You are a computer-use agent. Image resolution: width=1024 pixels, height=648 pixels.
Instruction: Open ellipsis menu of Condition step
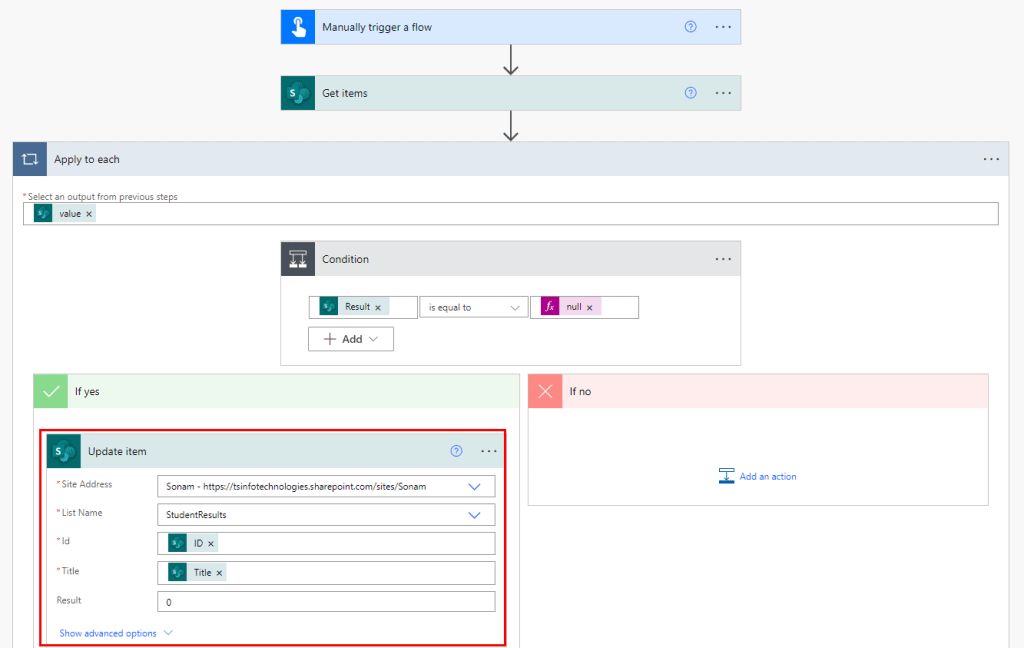(723, 259)
